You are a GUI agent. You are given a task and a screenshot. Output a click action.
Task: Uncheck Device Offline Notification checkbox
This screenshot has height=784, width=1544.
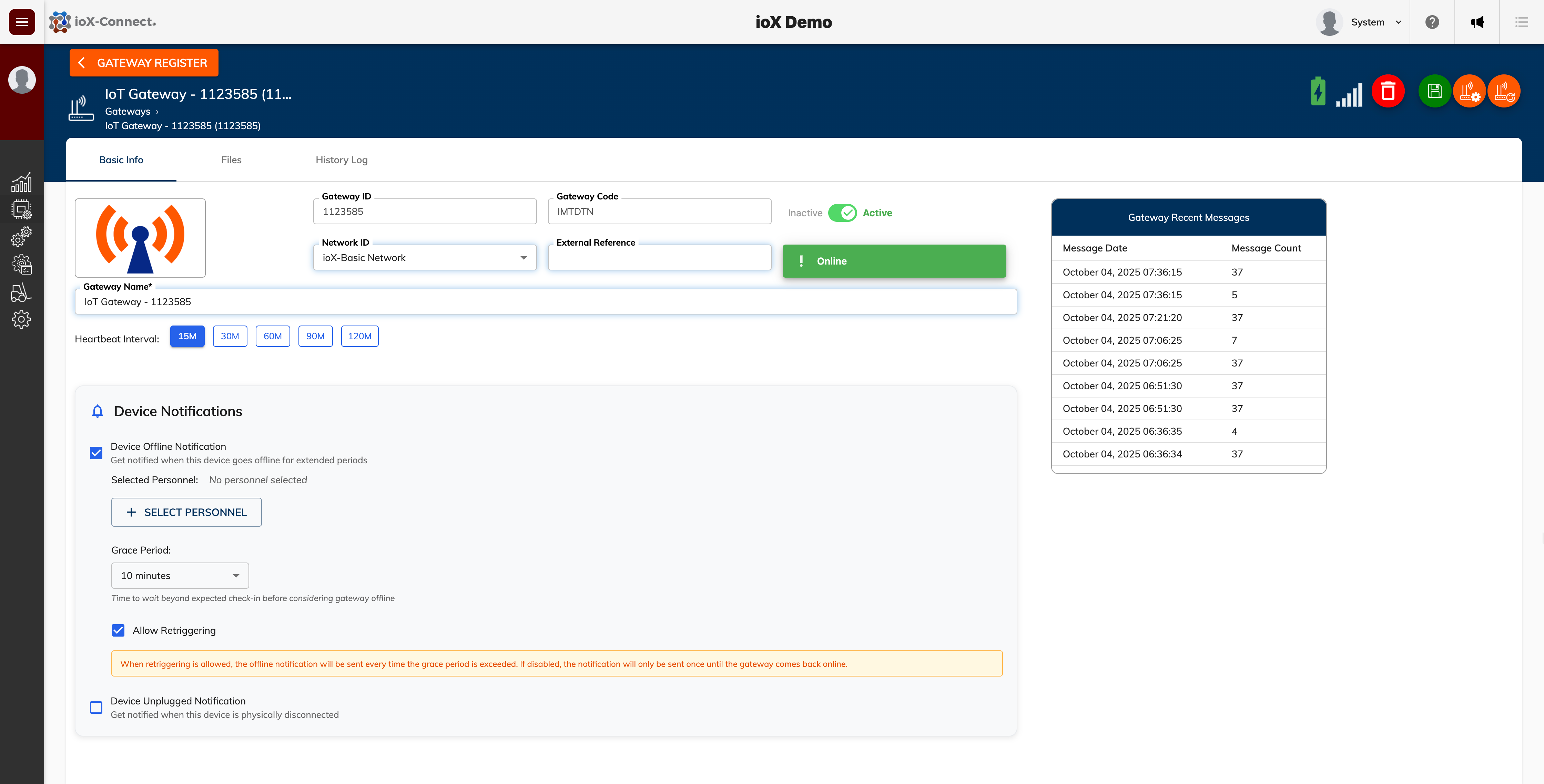[96, 453]
